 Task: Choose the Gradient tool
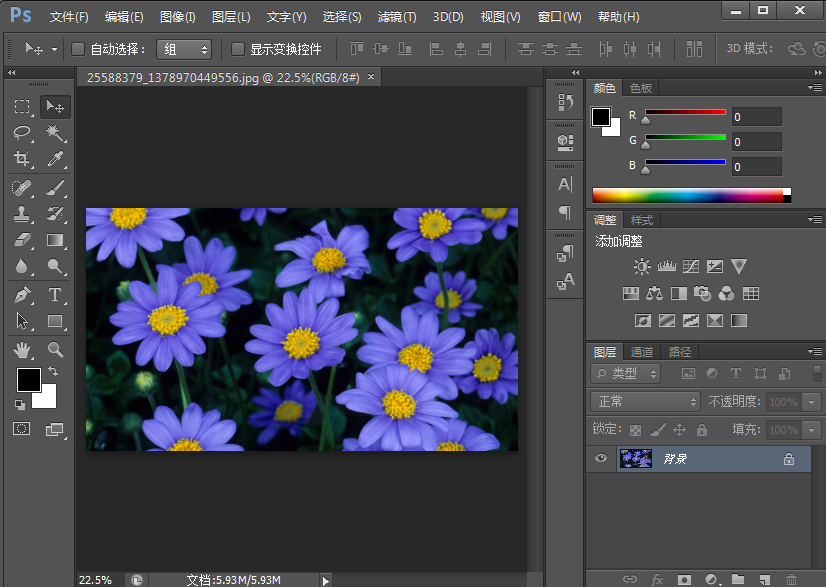[55, 240]
